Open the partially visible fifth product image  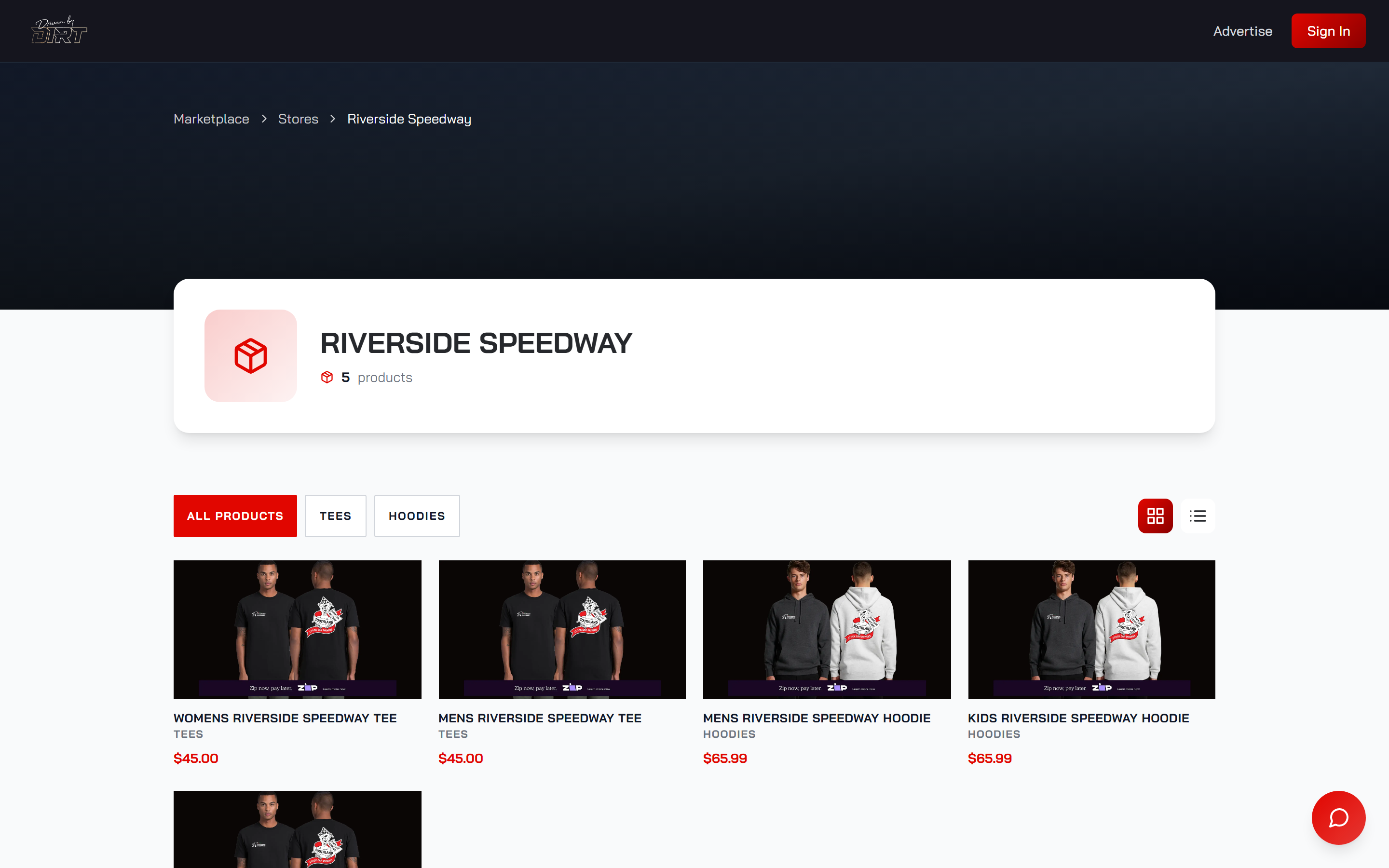[x=297, y=829]
